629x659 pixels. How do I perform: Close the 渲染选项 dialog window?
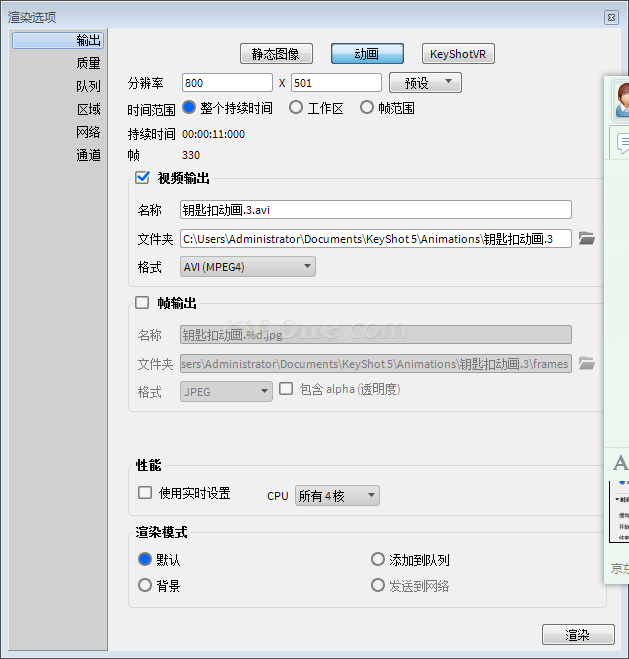tap(611, 17)
